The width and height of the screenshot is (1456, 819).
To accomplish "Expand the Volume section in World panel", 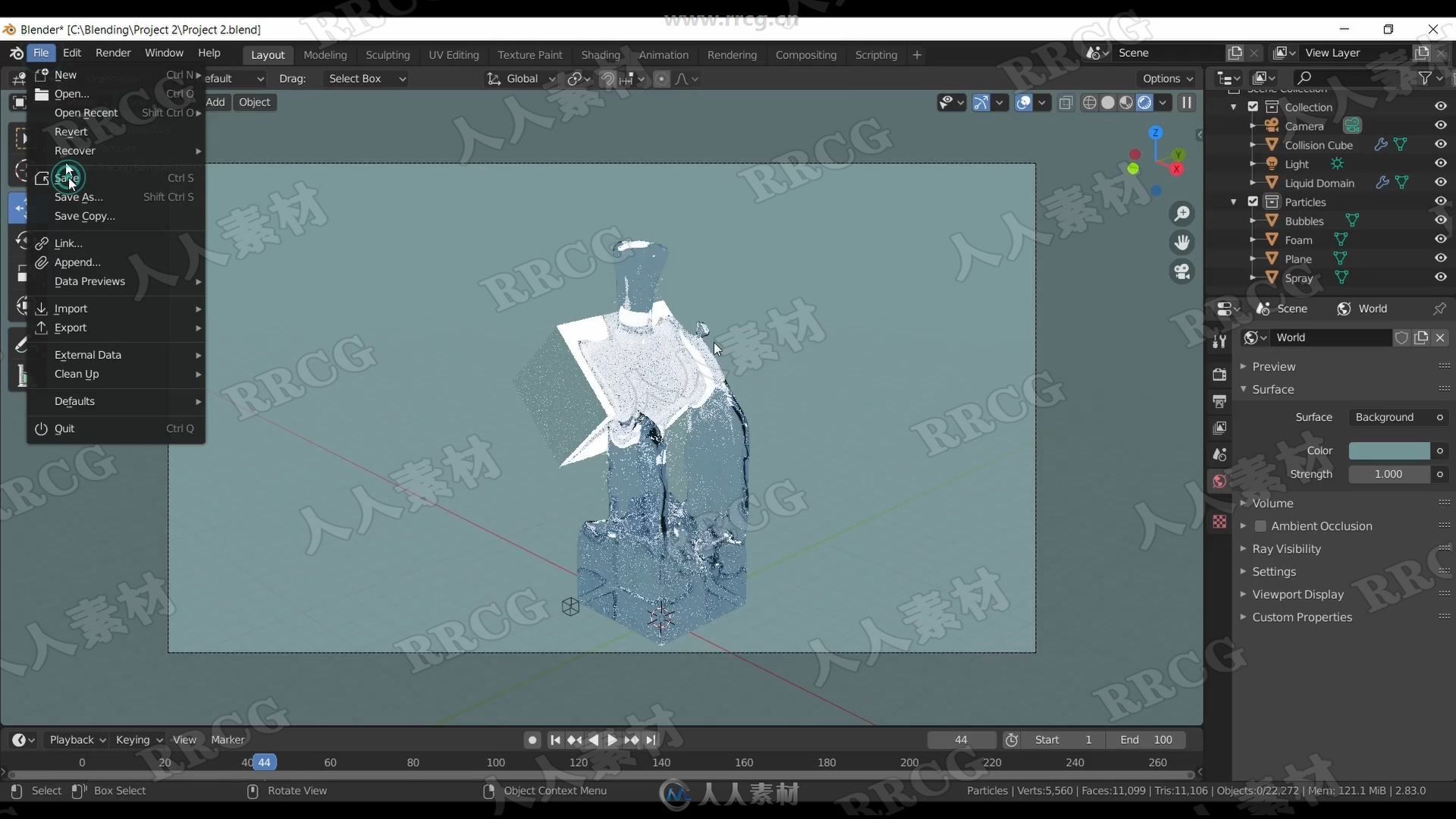I will coord(1244,502).
